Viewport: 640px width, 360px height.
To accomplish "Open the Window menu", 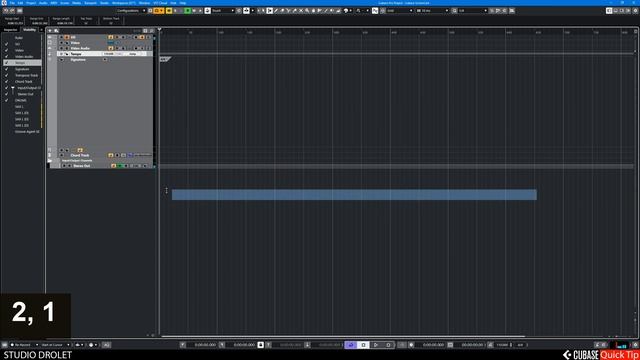I will (144, 3).
